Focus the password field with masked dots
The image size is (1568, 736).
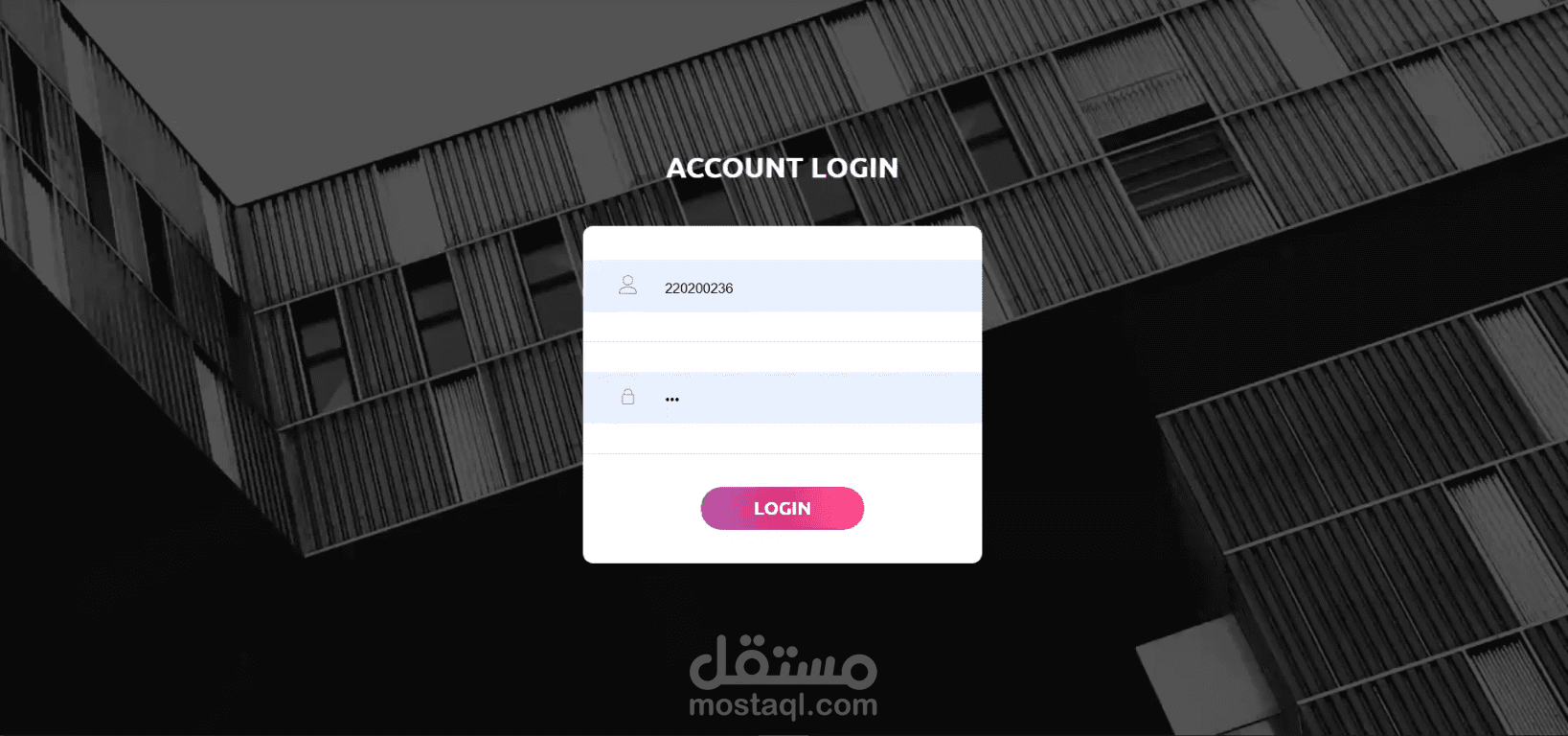[783, 398]
